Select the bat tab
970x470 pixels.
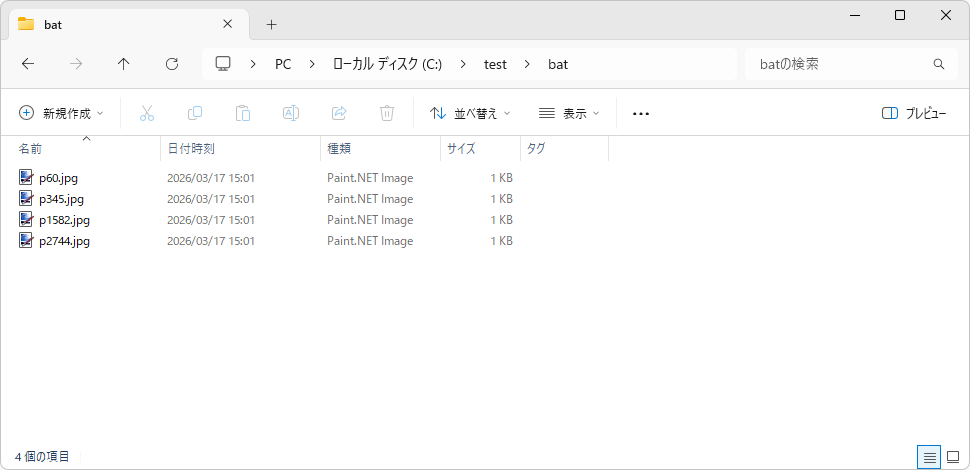[x=129, y=24]
